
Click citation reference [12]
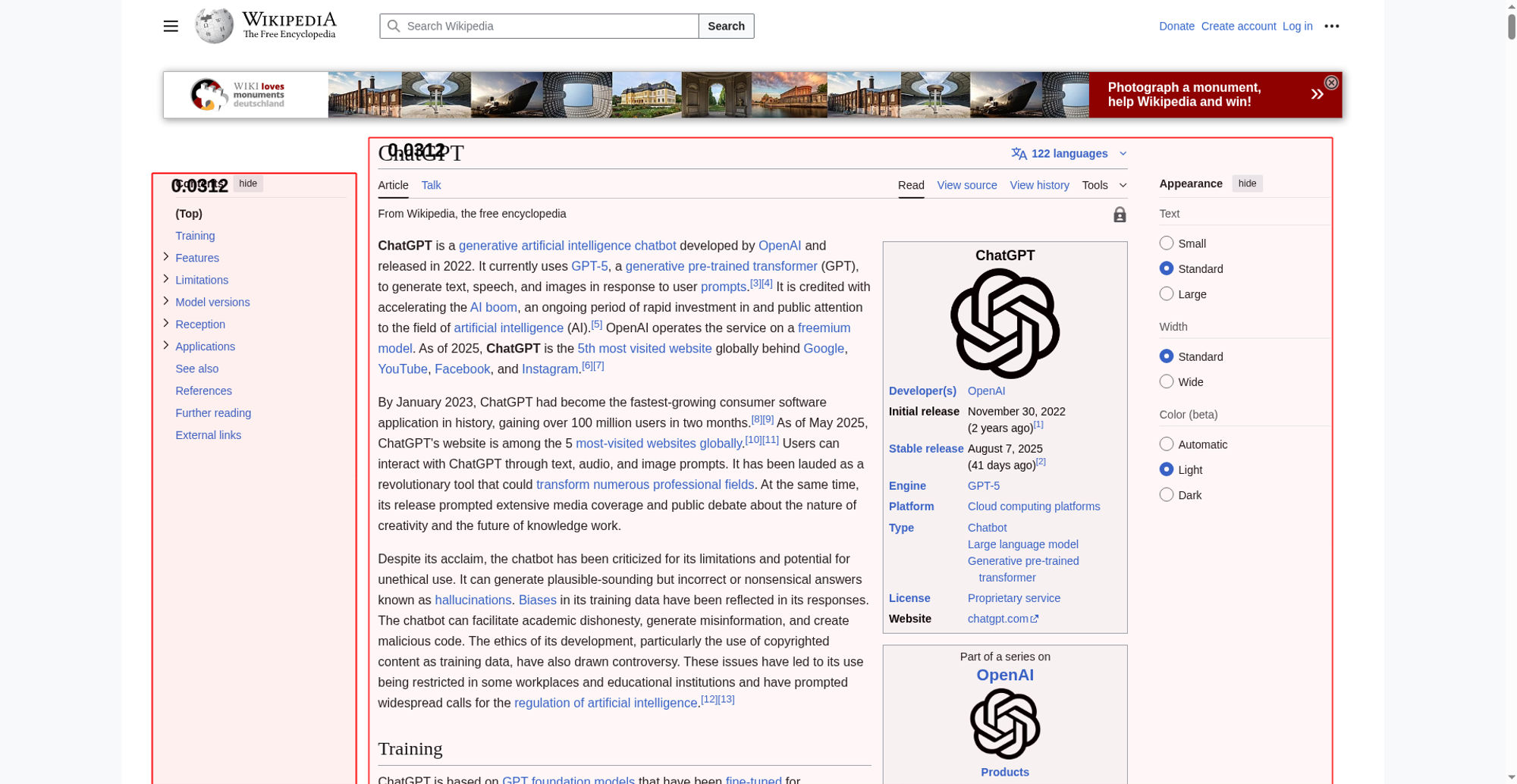click(708, 699)
